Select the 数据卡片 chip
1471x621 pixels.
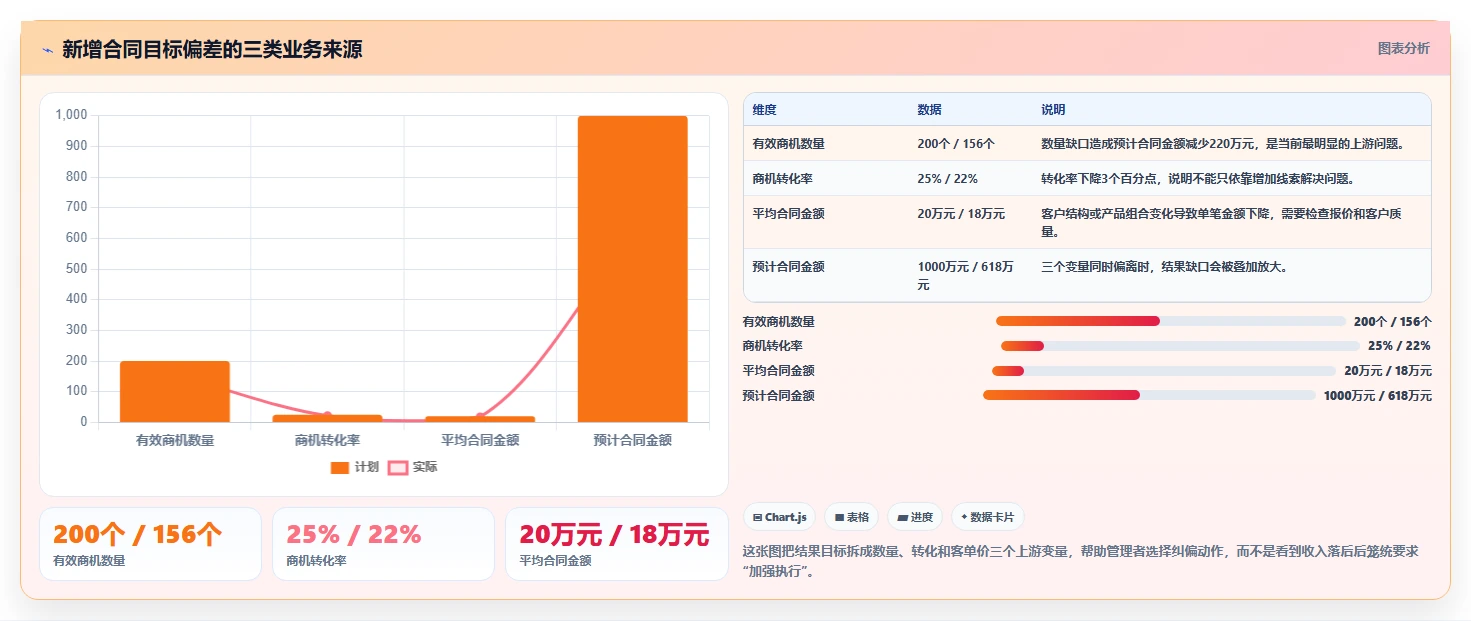coord(987,517)
